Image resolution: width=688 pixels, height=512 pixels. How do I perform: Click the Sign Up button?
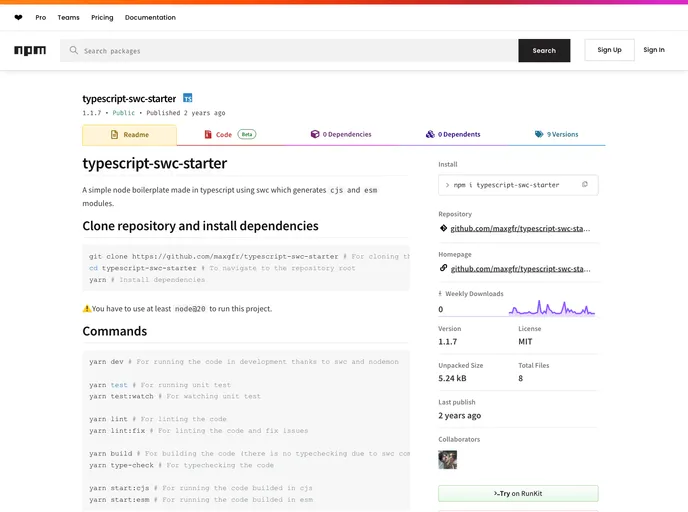pos(609,50)
